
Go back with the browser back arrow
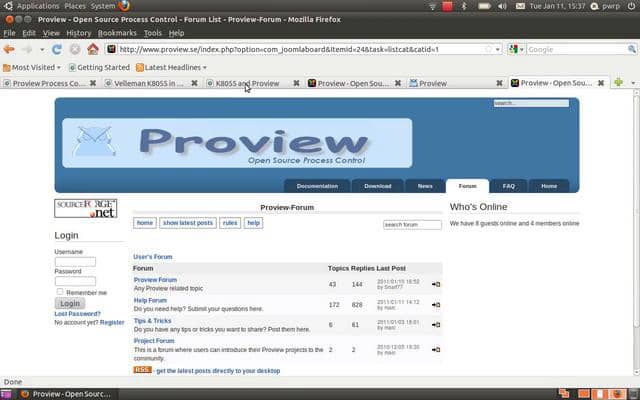tap(9, 49)
